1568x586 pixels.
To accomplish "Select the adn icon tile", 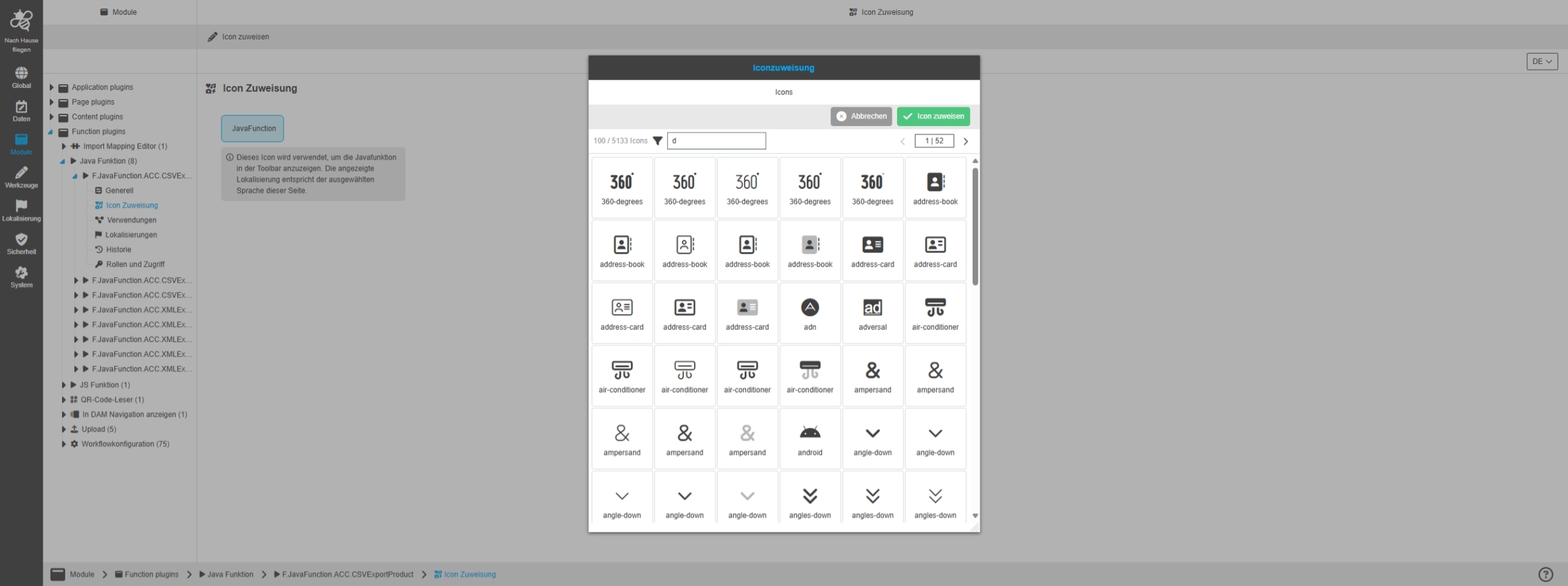I will (x=810, y=313).
